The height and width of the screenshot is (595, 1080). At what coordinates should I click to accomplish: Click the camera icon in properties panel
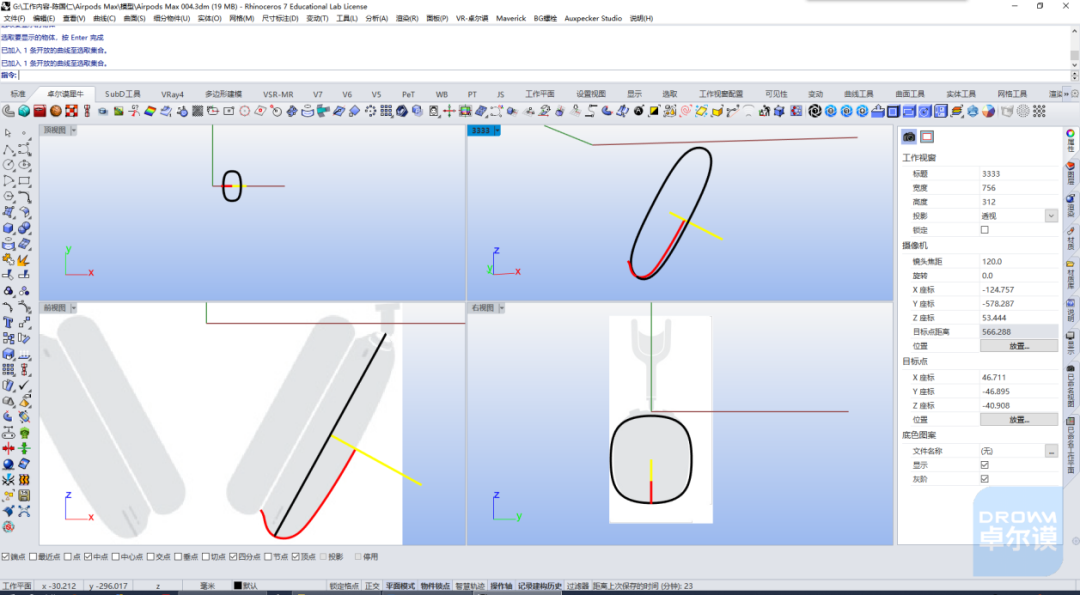point(909,137)
